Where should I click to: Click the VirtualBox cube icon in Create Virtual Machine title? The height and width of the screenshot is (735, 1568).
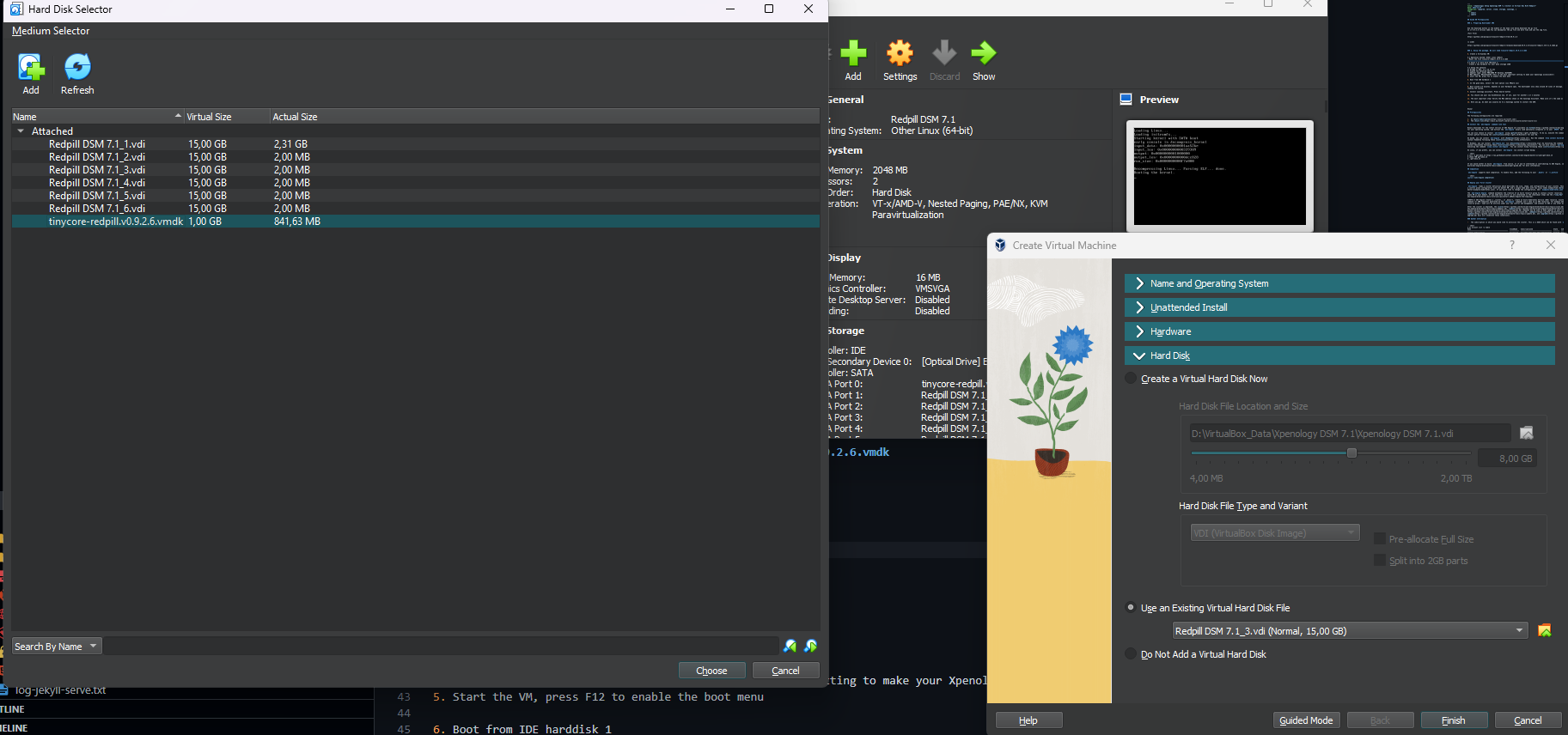(1000, 245)
